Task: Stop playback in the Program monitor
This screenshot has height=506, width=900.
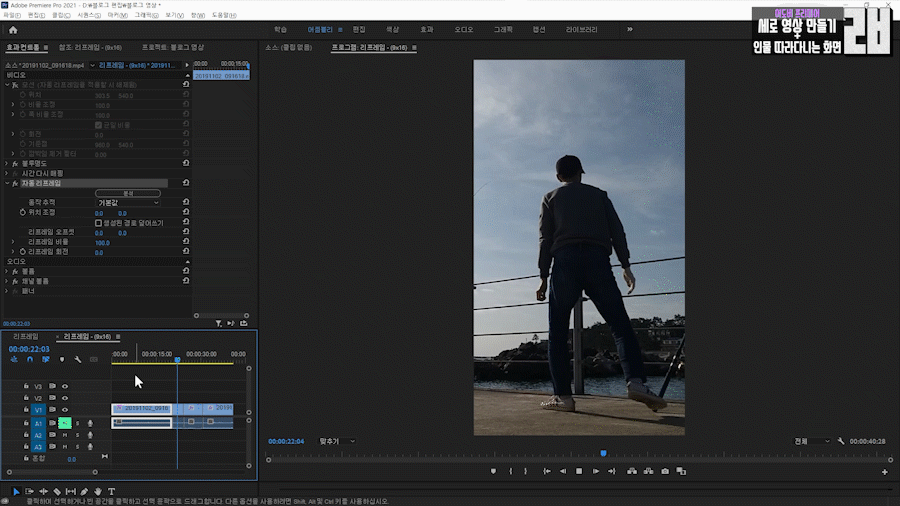Action: 579,471
